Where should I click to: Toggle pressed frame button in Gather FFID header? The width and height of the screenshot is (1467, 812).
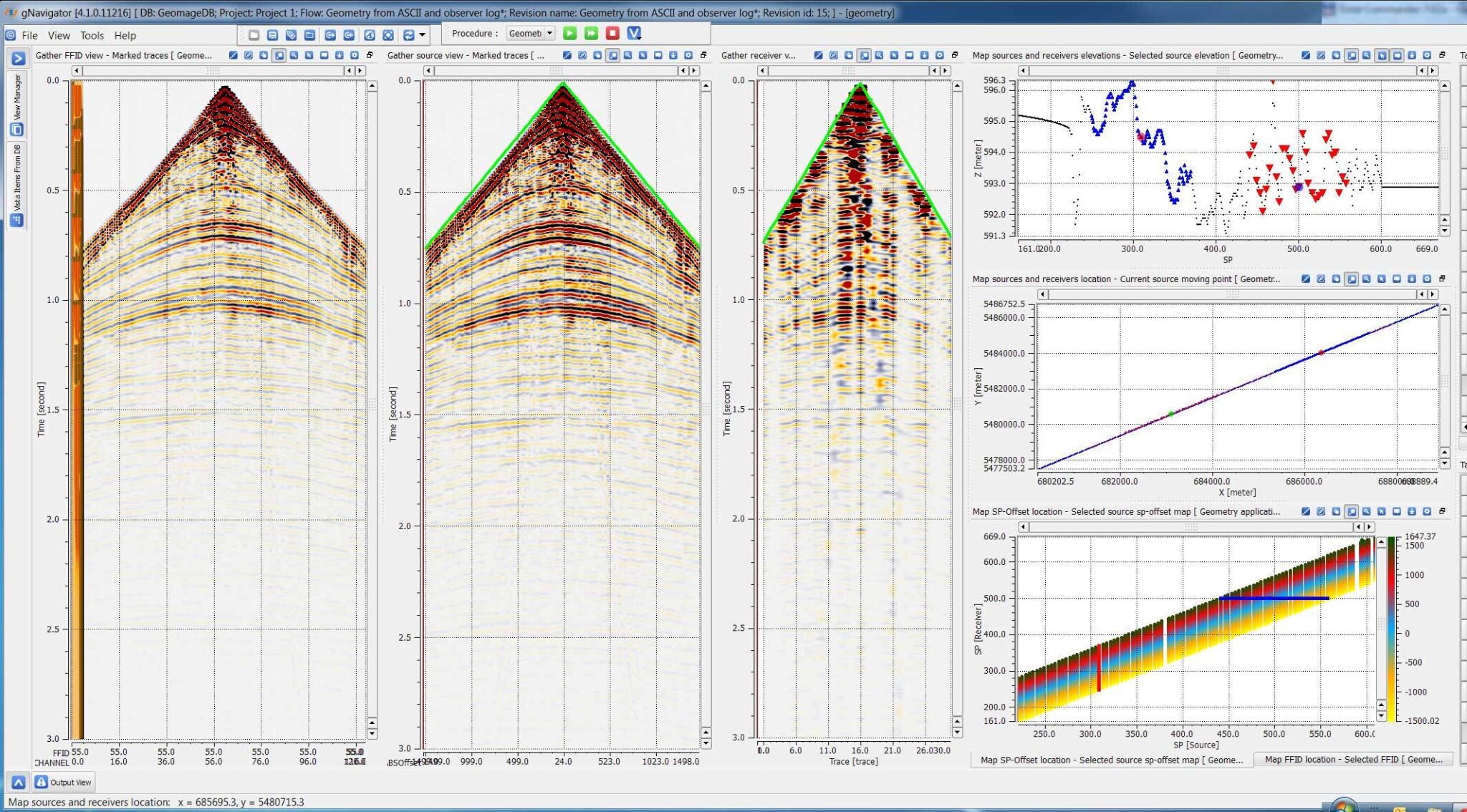click(279, 55)
